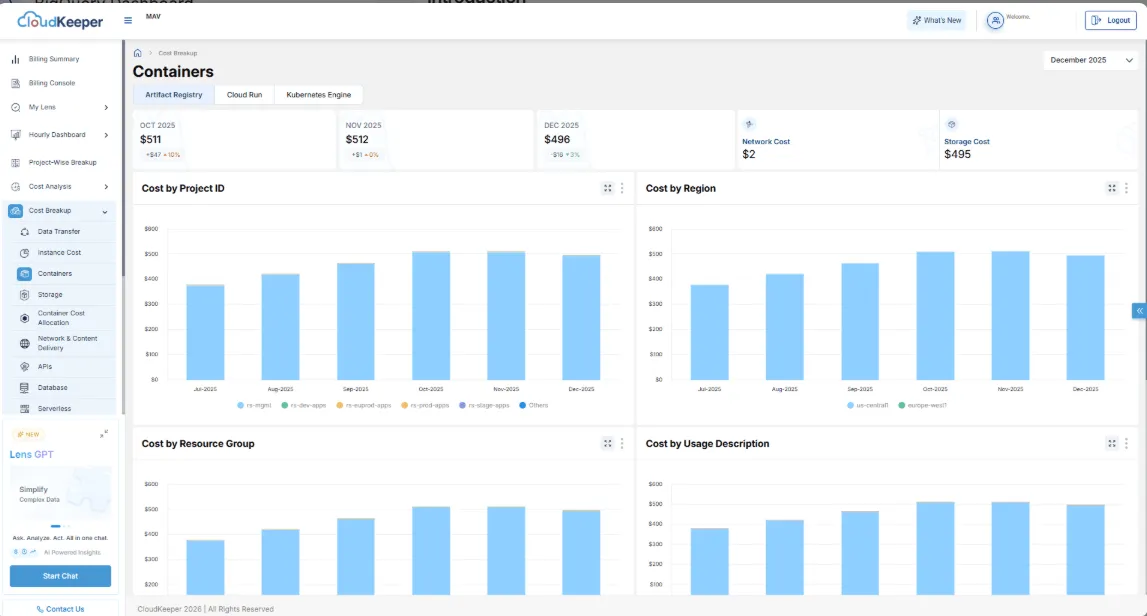
Task: Open more options for Cost by Resource Group
Action: 623,443
